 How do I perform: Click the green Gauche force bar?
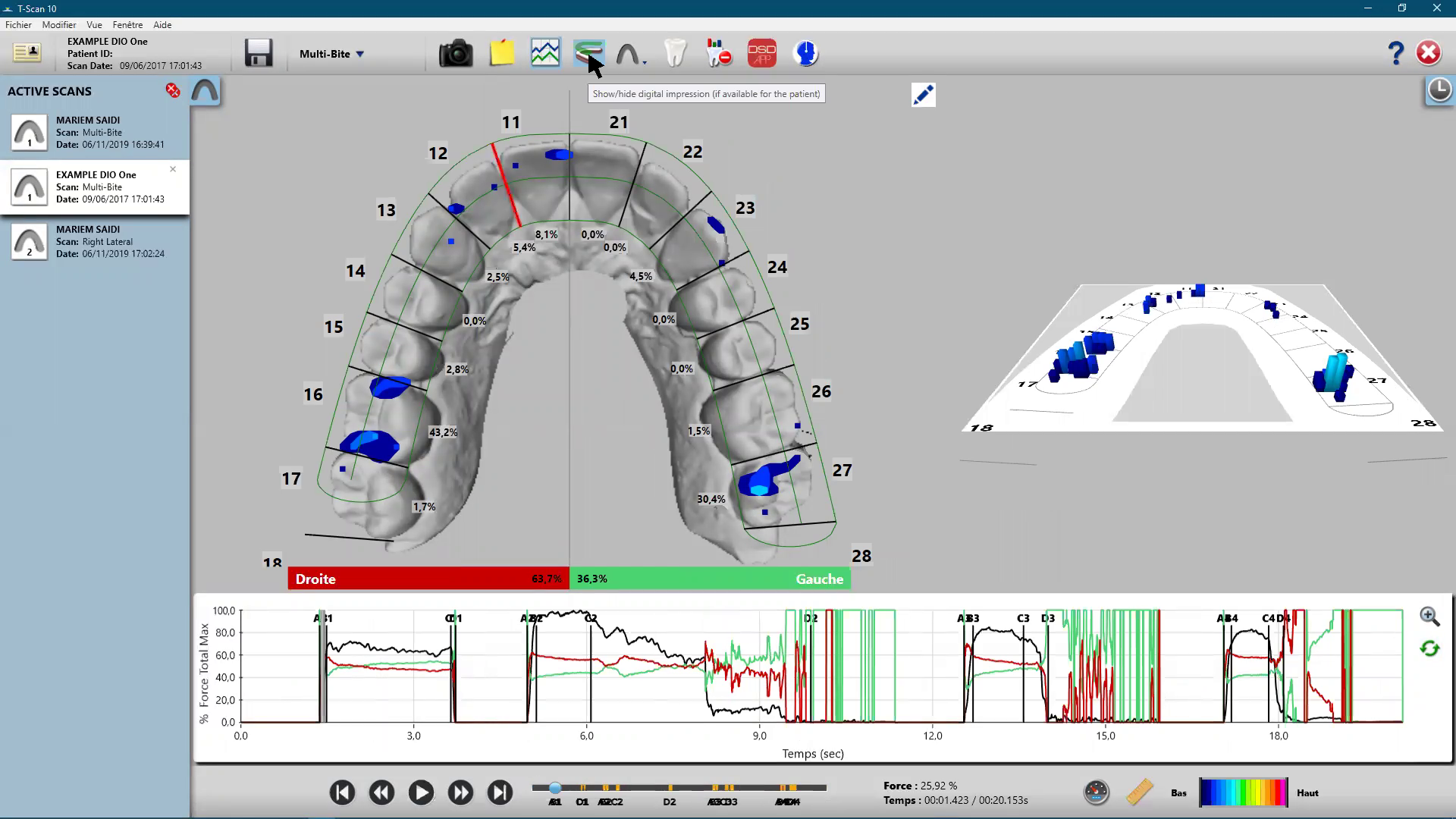pos(710,579)
